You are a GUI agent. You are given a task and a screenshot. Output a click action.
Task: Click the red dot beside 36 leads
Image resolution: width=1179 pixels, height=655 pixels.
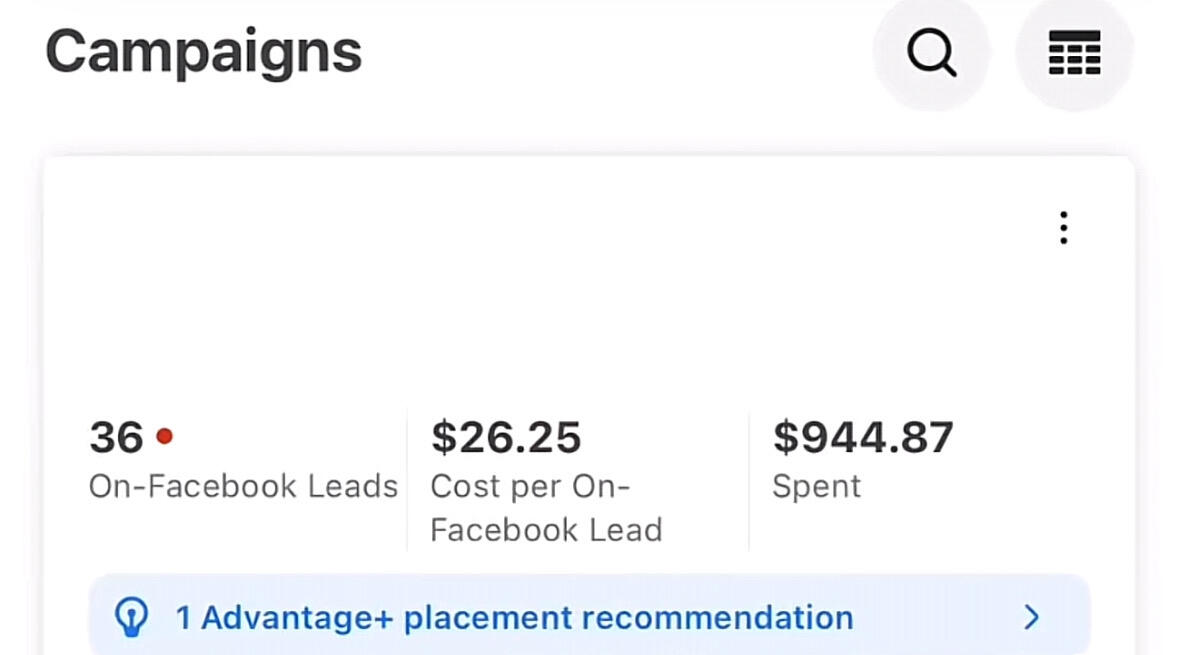click(165, 436)
